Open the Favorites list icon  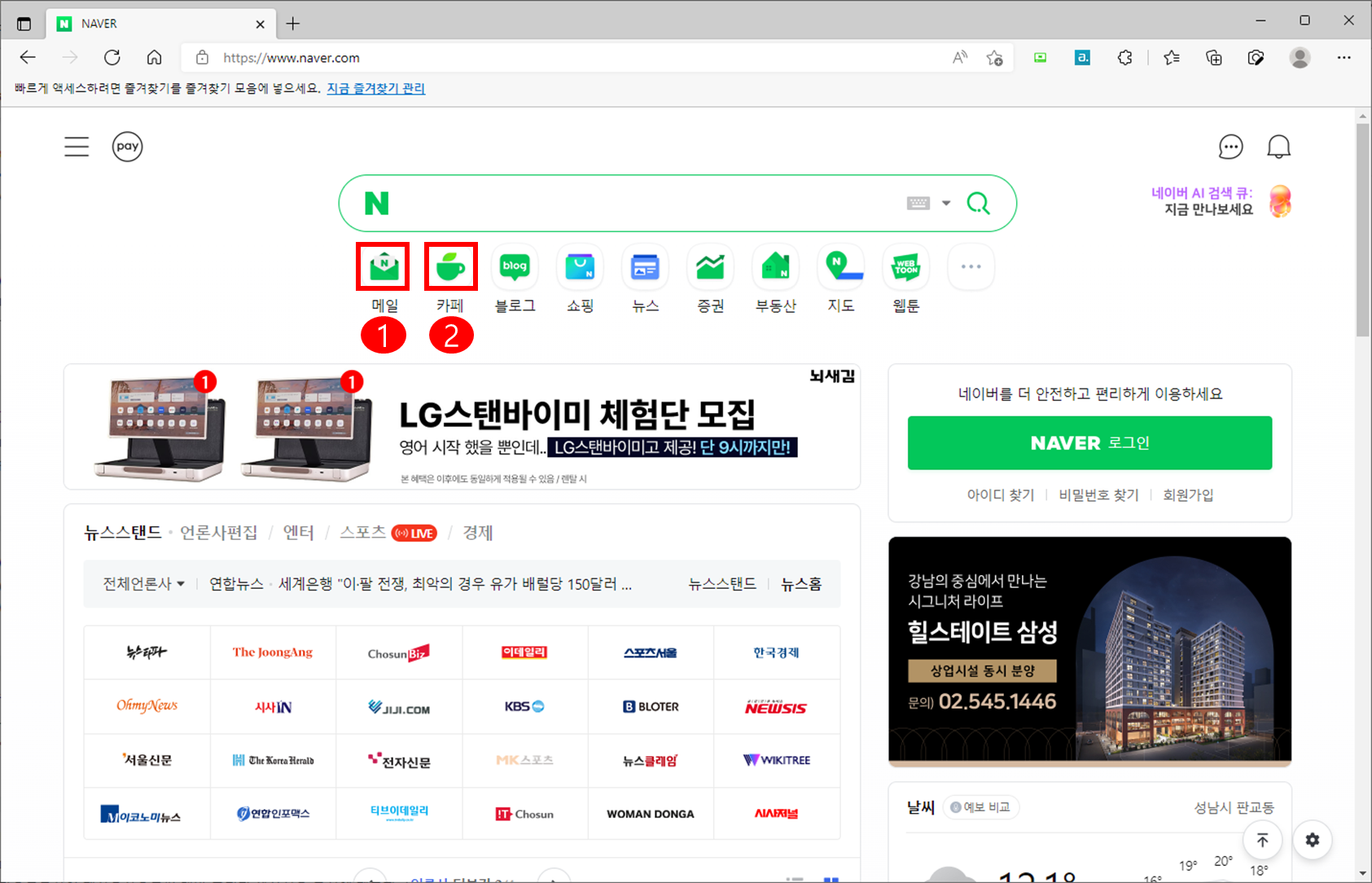1172,57
